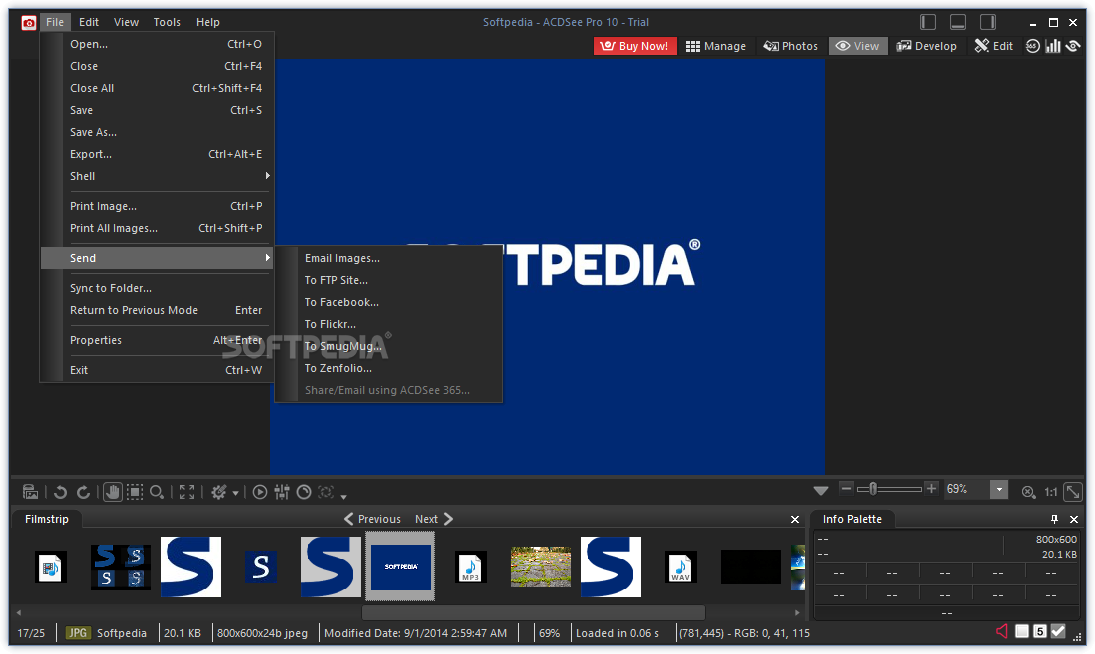This screenshot has height=654, width=1095.
Task: Click the triangle next to the zoom minus button
Action: pyautogui.click(x=821, y=491)
